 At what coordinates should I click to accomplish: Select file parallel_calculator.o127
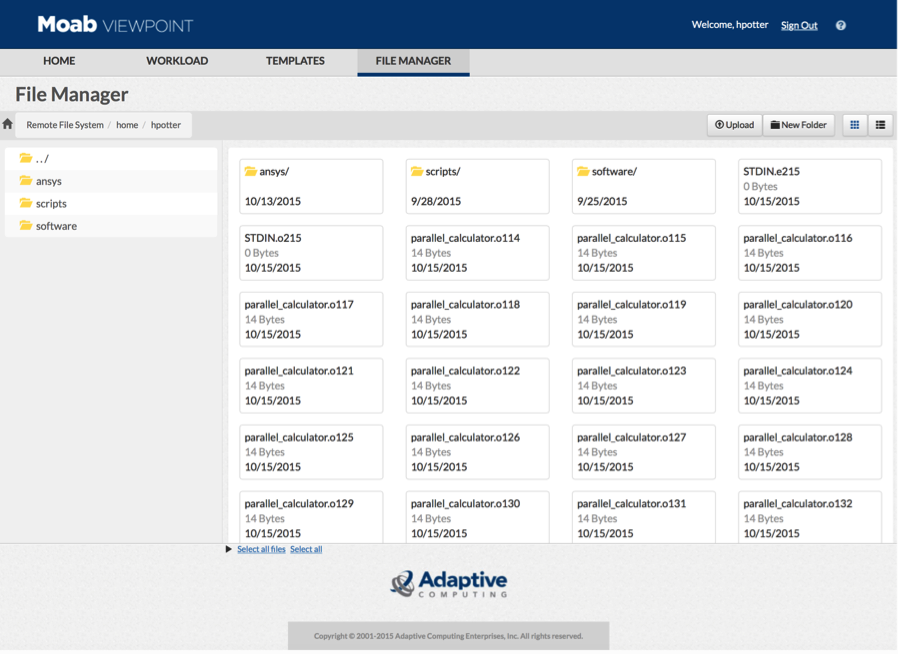644,453
